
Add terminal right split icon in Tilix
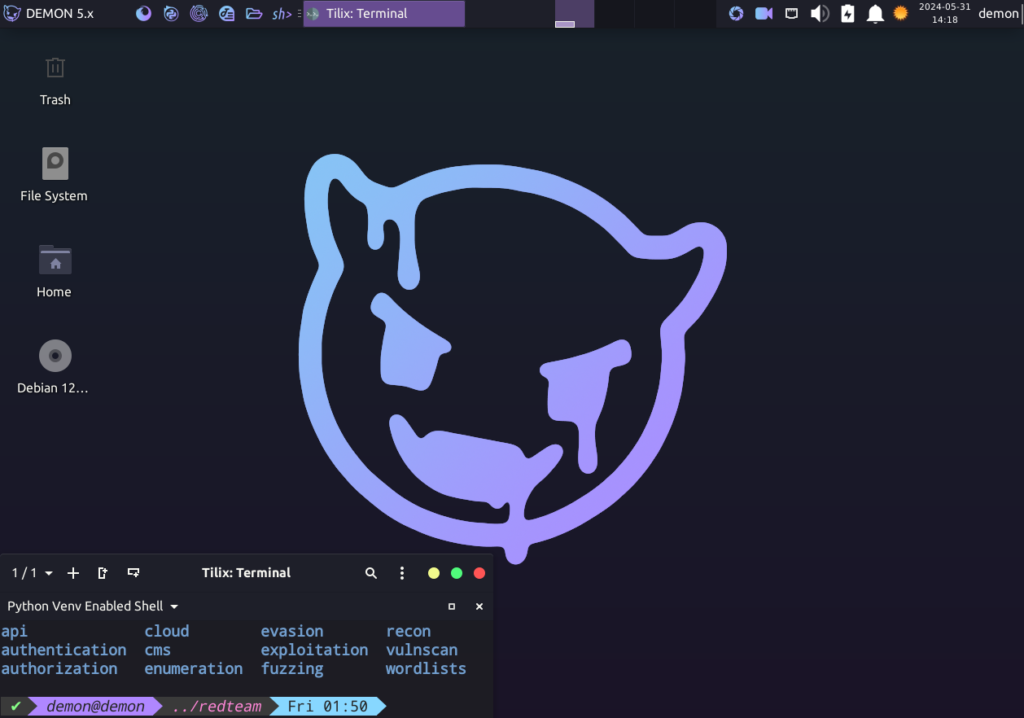coord(103,573)
